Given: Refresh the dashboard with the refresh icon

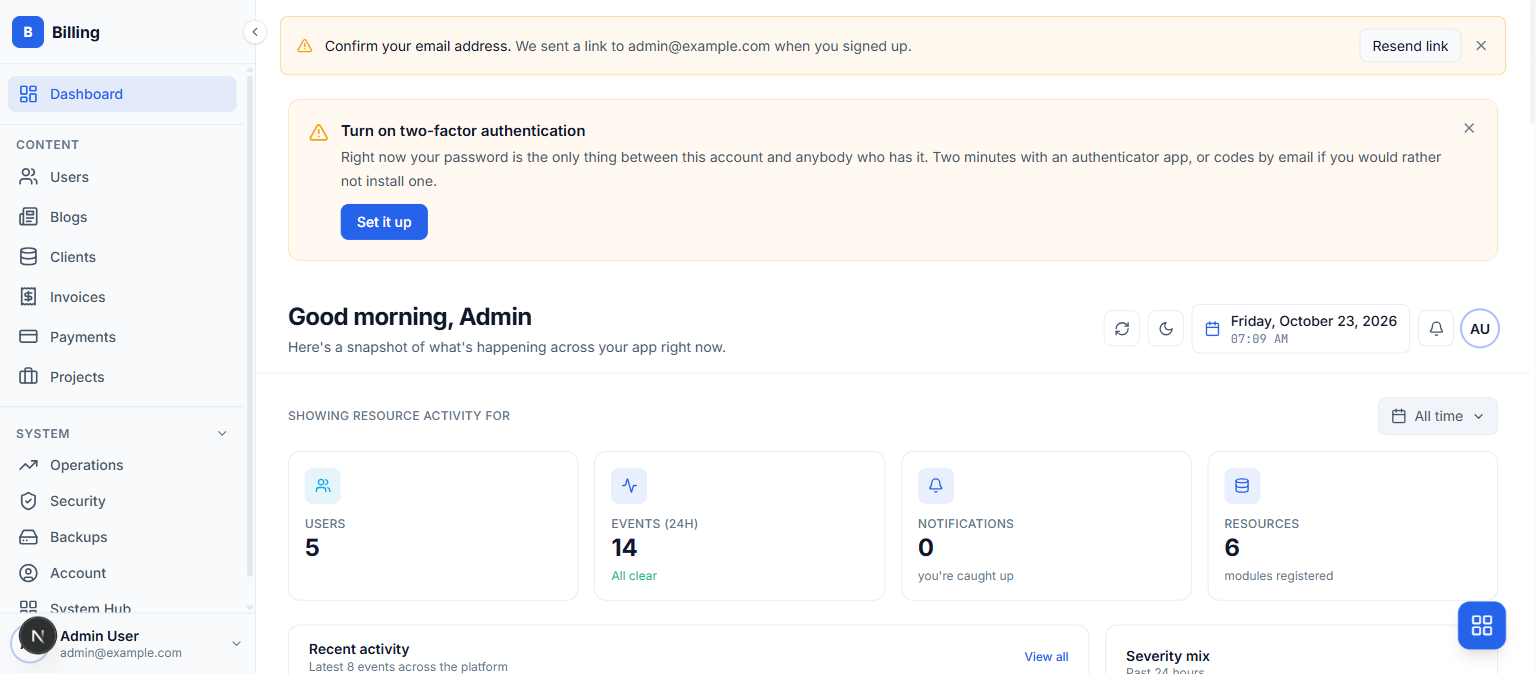Looking at the screenshot, I should (x=1122, y=328).
